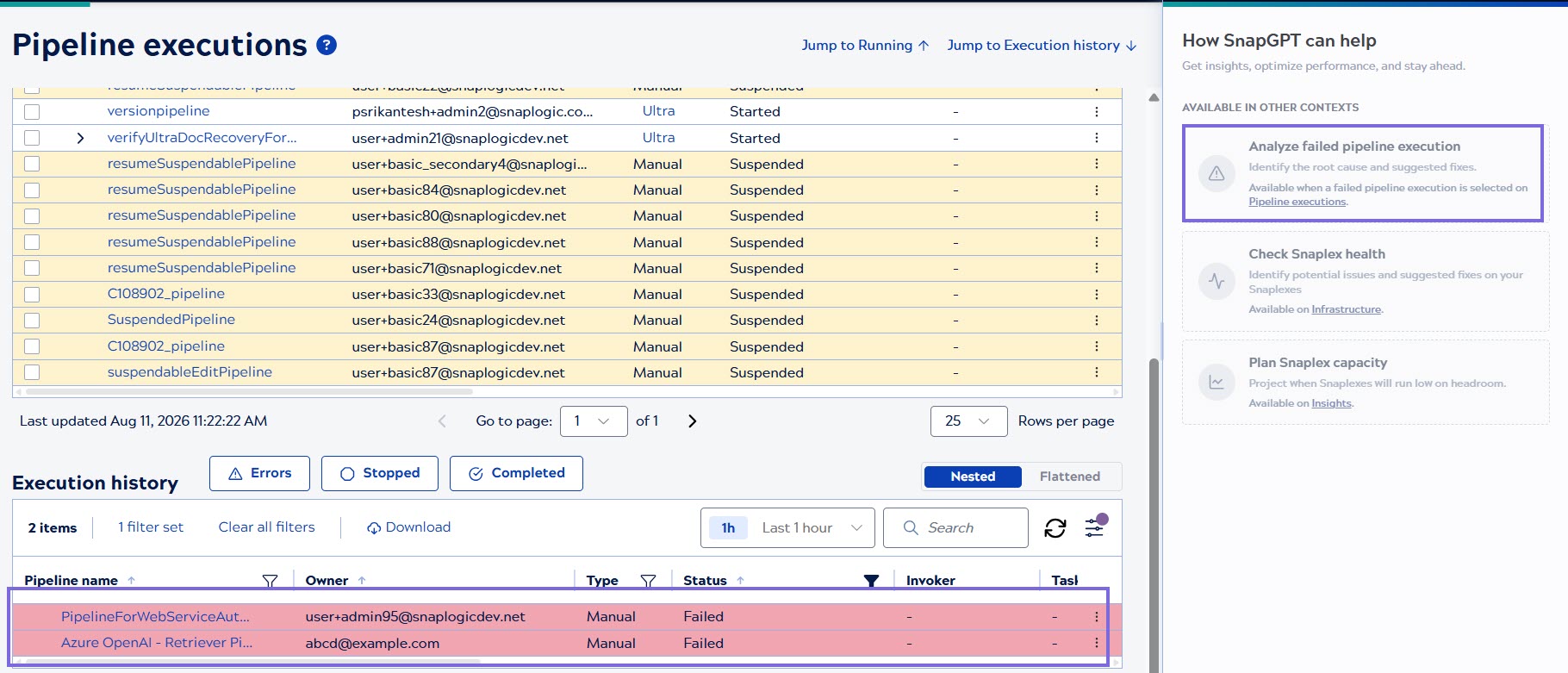Open three-dot menu for versionpipeline row
Screen dimensions: 1568x673
1096,111
